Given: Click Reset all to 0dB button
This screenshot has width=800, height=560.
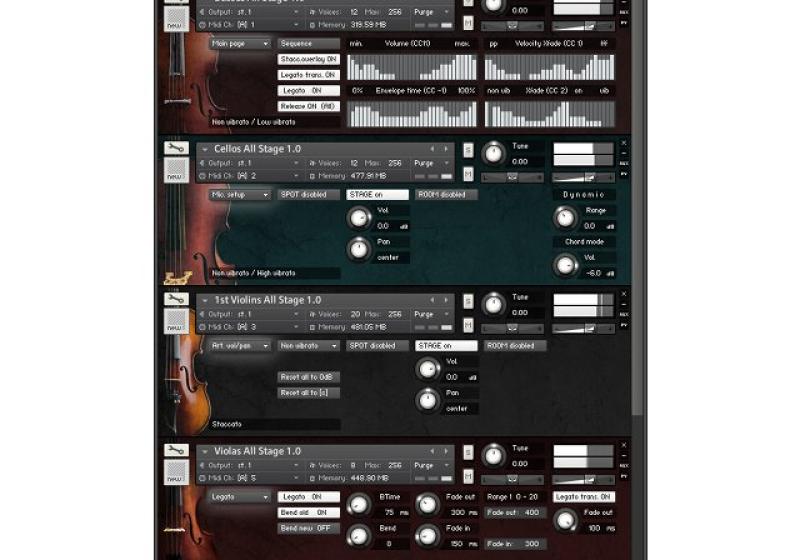Looking at the screenshot, I should pyautogui.click(x=309, y=377).
